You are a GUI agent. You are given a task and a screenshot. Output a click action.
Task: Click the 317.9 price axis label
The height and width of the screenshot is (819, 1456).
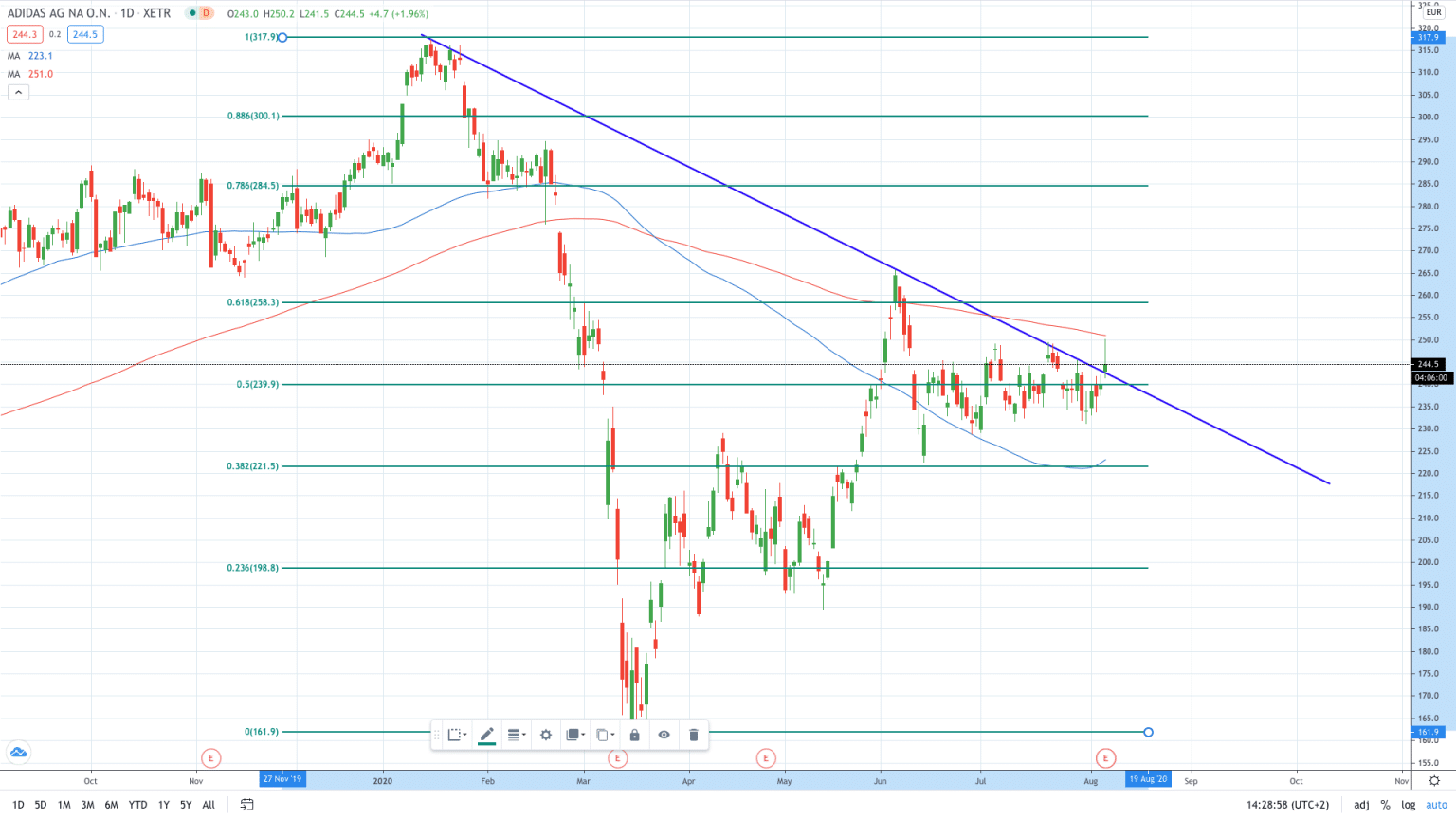(1428, 38)
